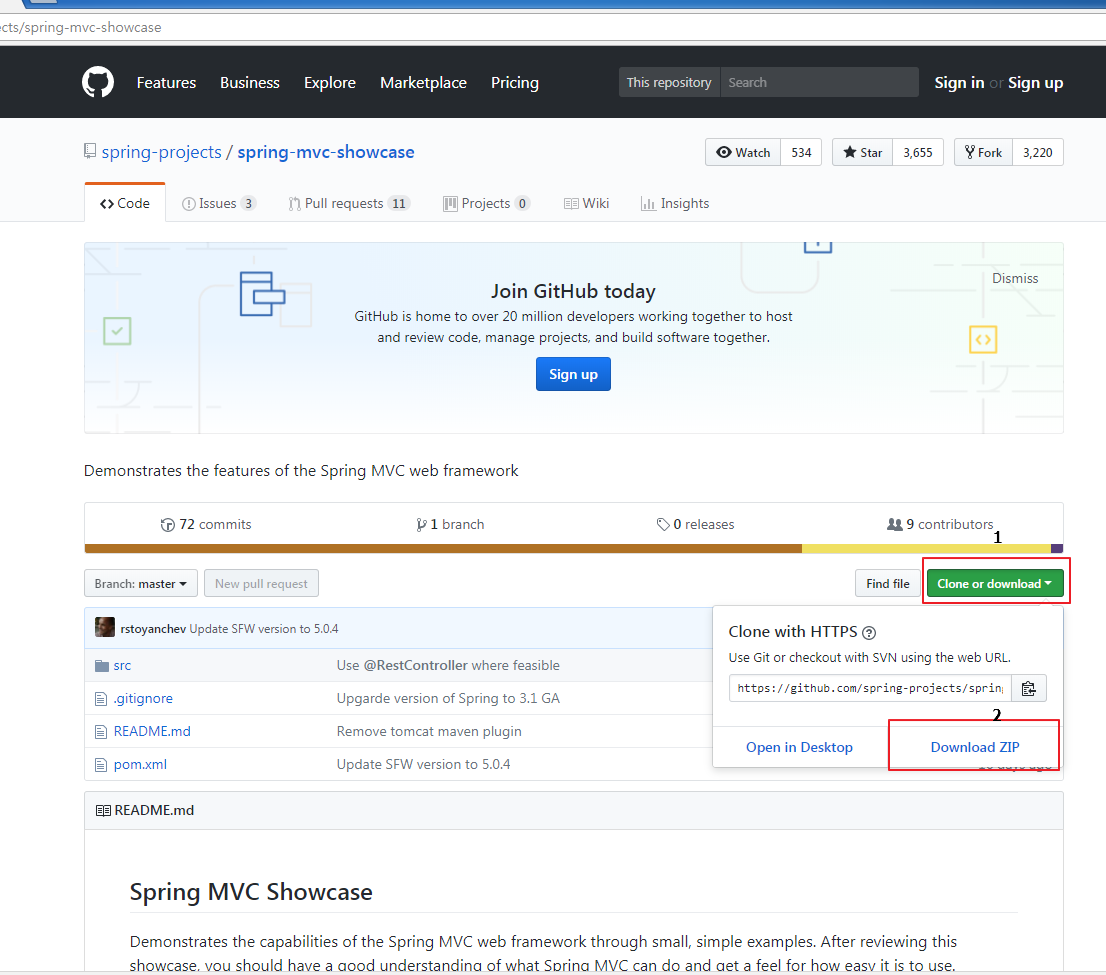Select the clone URL text field
This screenshot has height=975, width=1106.
pos(870,688)
